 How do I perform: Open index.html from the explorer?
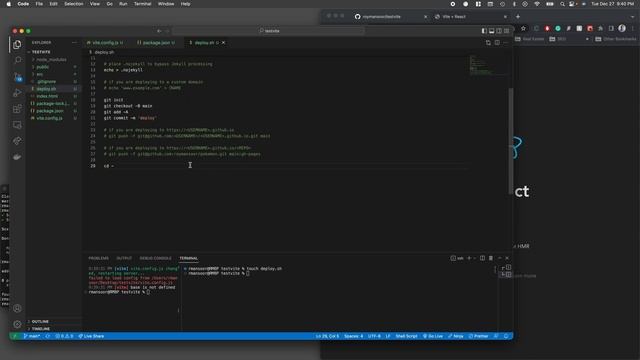point(47,96)
